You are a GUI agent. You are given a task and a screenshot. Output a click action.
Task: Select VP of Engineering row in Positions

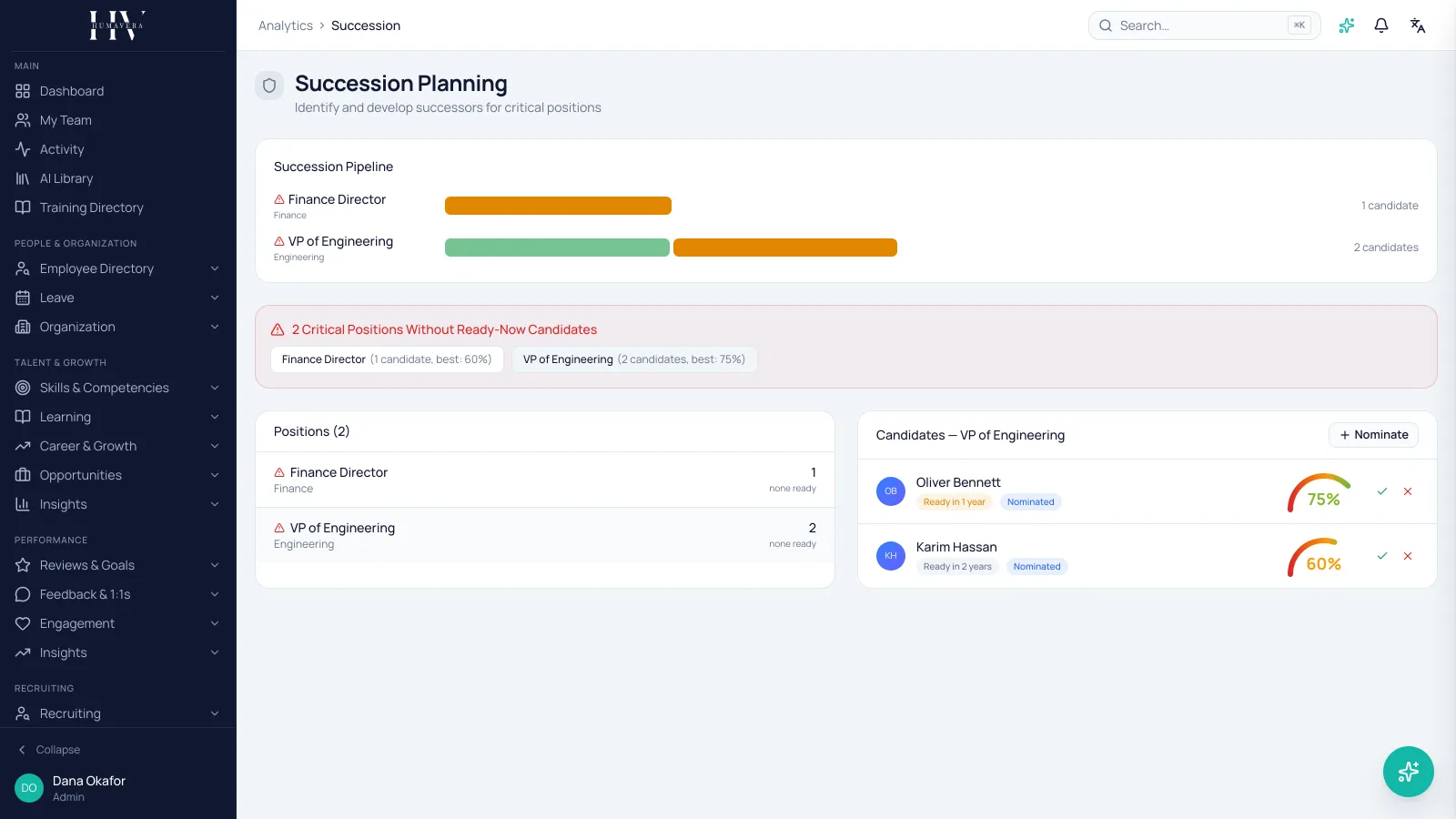pos(545,535)
